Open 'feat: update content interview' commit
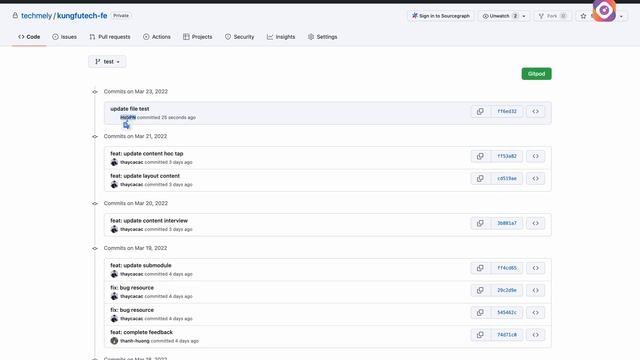Image resolution: width=640 pixels, height=360 pixels. 149,221
